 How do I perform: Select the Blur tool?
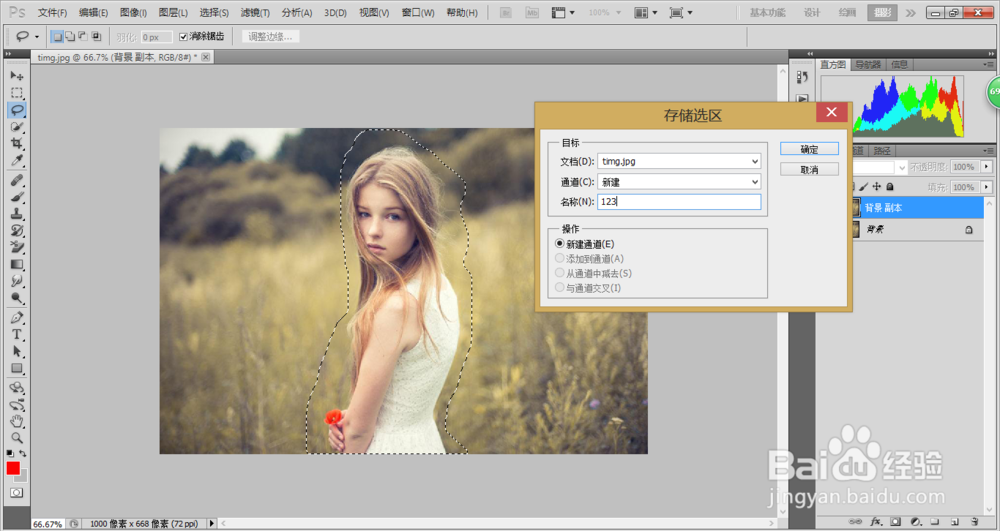pyautogui.click(x=17, y=281)
